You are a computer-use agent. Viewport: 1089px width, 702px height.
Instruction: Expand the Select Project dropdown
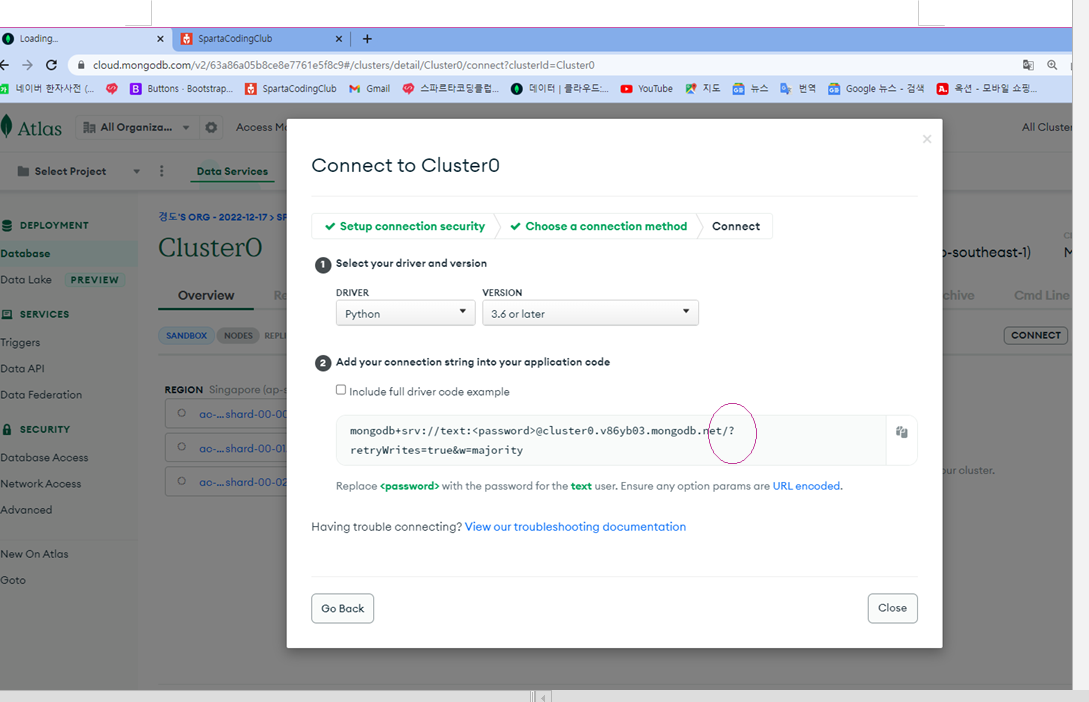78,171
